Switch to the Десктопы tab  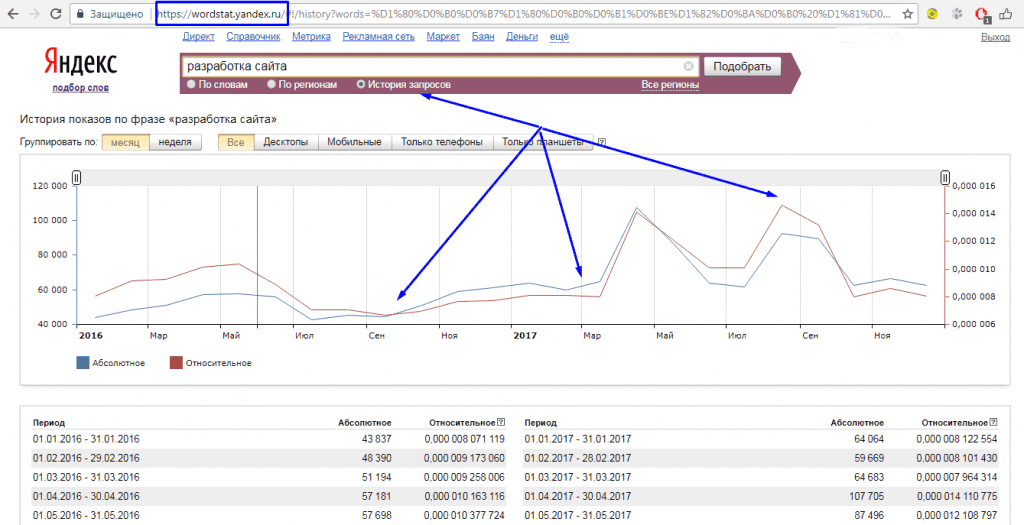click(285, 142)
